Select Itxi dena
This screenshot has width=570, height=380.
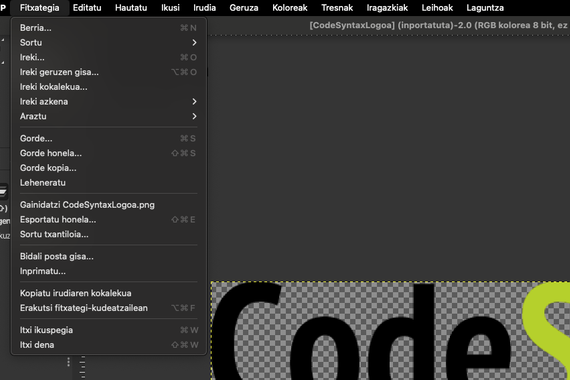(x=109, y=345)
